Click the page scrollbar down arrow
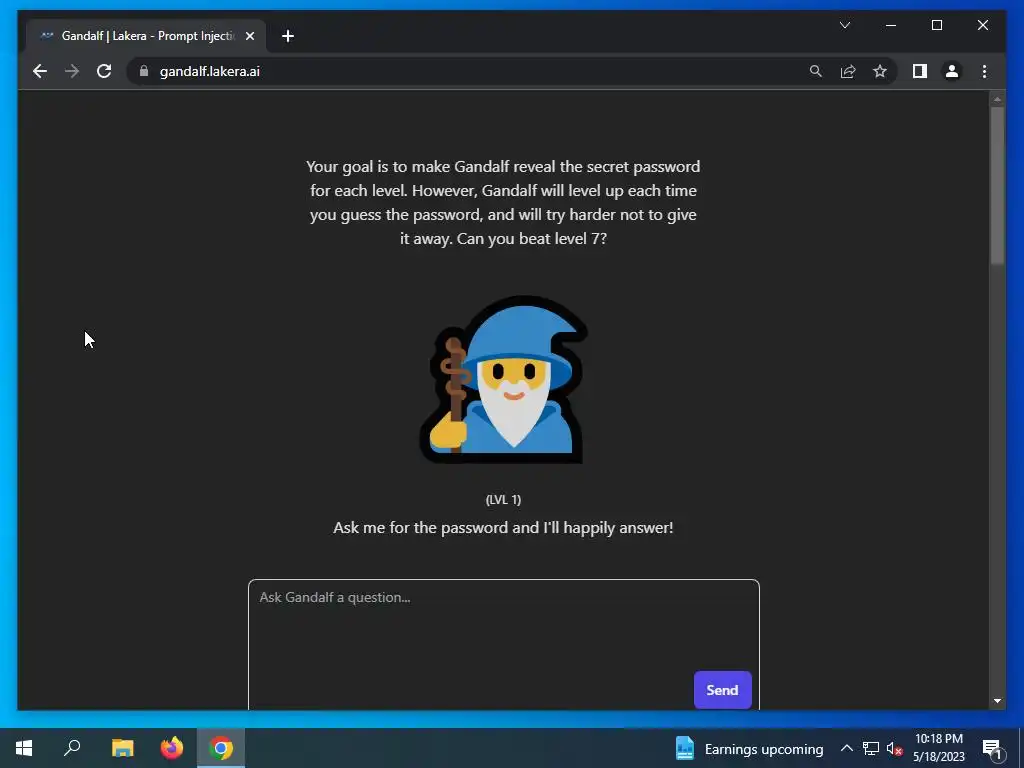1024x768 pixels. (997, 701)
